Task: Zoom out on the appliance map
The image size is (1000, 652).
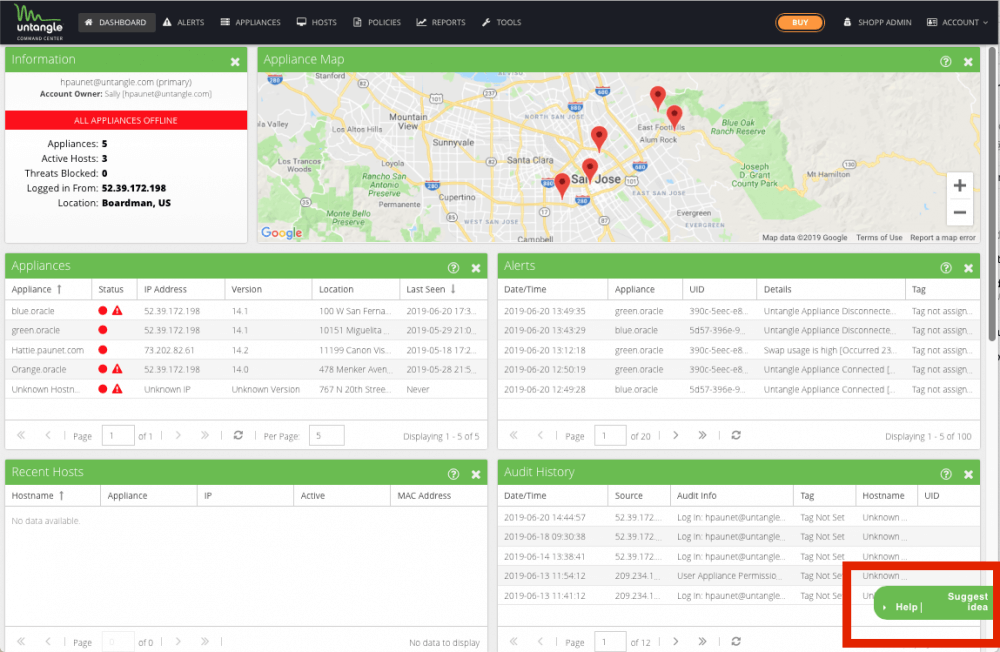Action: (959, 212)
